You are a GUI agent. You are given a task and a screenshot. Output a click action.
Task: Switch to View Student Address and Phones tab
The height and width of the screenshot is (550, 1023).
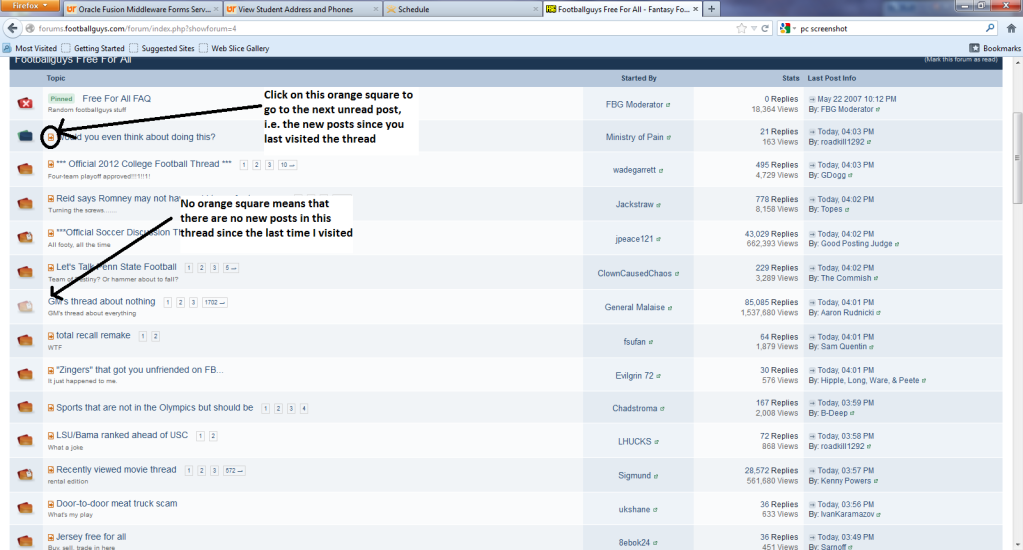coord(300,9)
